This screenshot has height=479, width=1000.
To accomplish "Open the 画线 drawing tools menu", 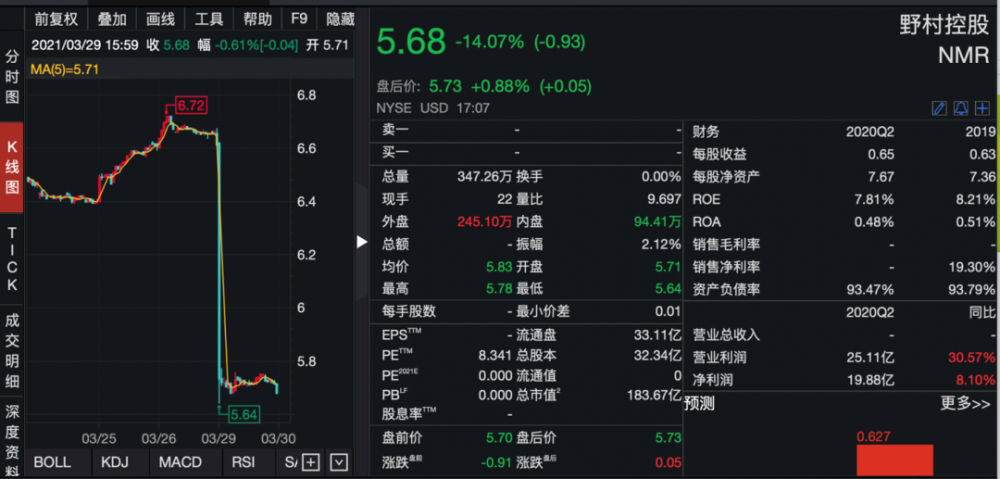I will point(160,19).
